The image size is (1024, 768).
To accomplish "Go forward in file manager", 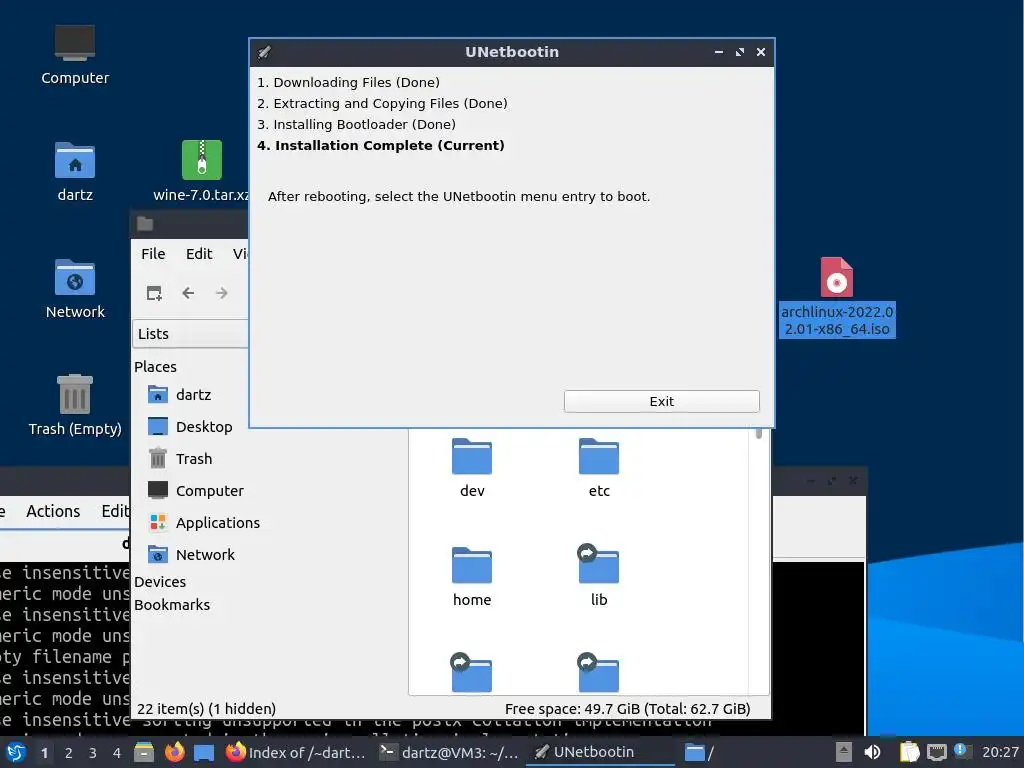I will point(222,293).
